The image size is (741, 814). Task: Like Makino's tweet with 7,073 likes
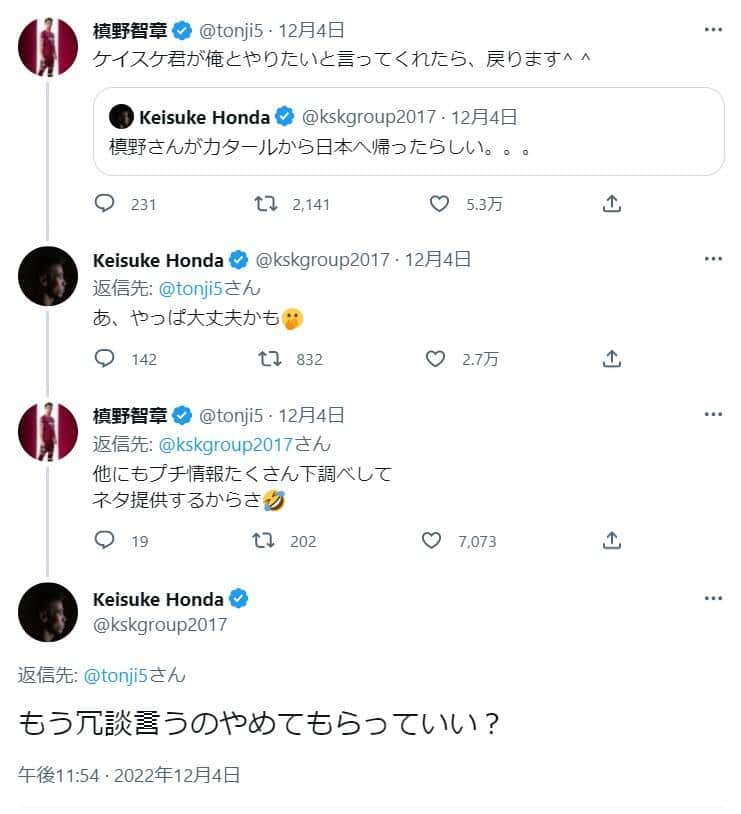pyautogui.click(x=432, y=541)
